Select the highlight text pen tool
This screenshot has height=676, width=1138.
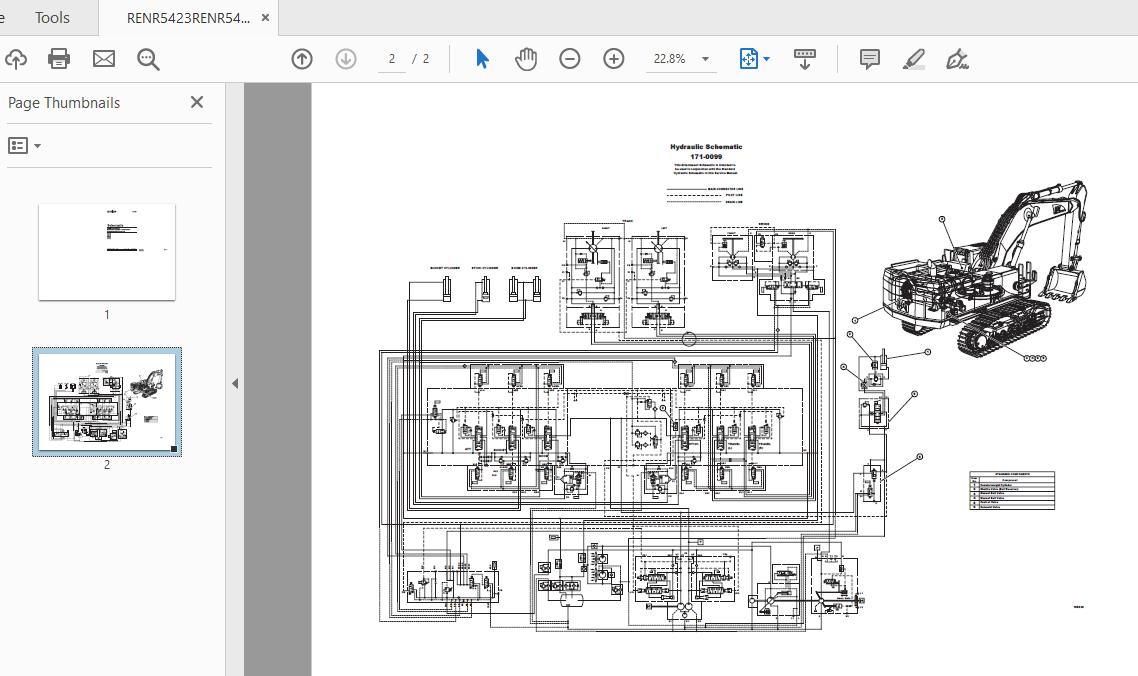tap(914, 59)
